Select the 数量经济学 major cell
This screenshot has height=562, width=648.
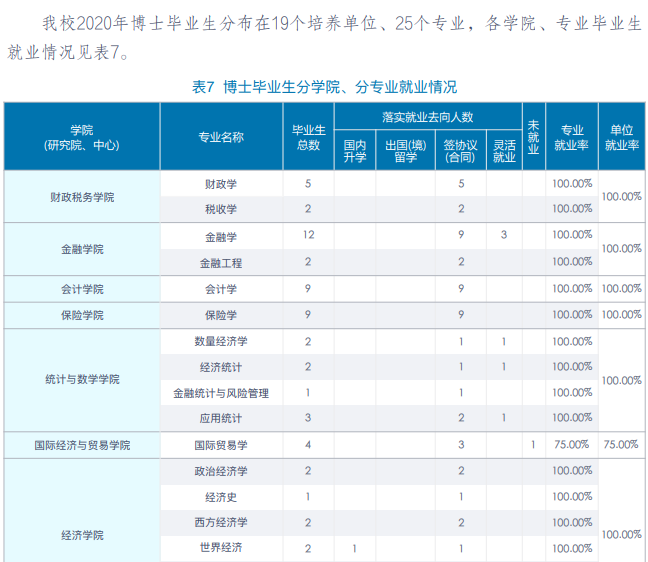[x=221, y=341]
